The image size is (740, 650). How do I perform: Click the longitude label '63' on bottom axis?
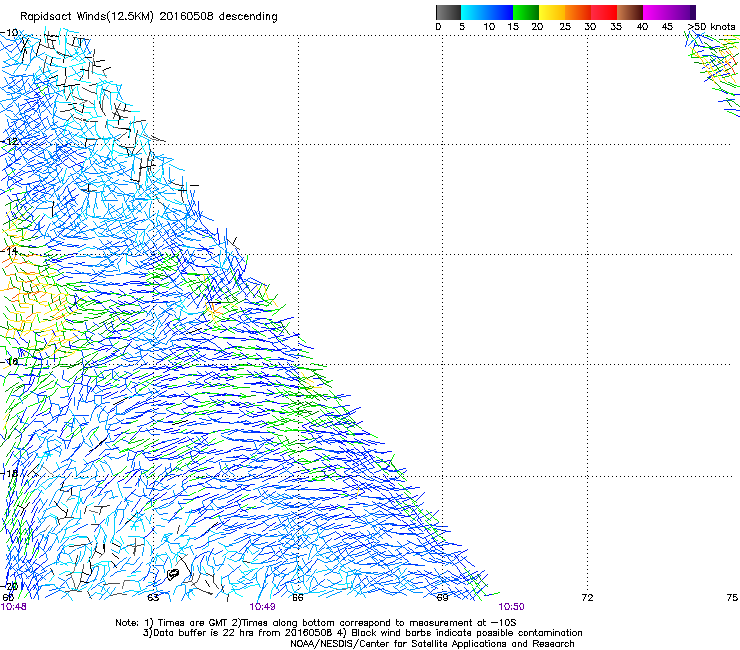click(x=153, y=598)
